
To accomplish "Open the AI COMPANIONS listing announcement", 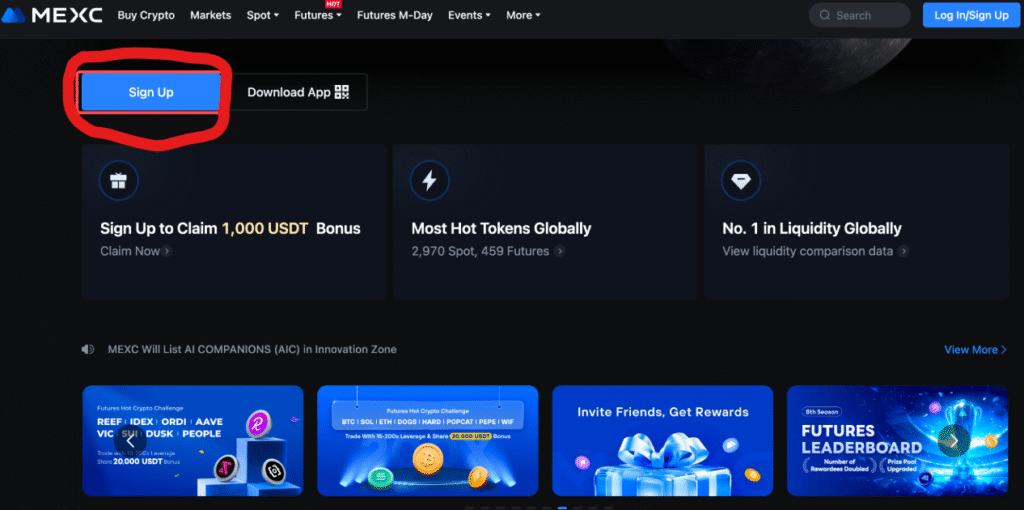I will [x=252, y=349].
